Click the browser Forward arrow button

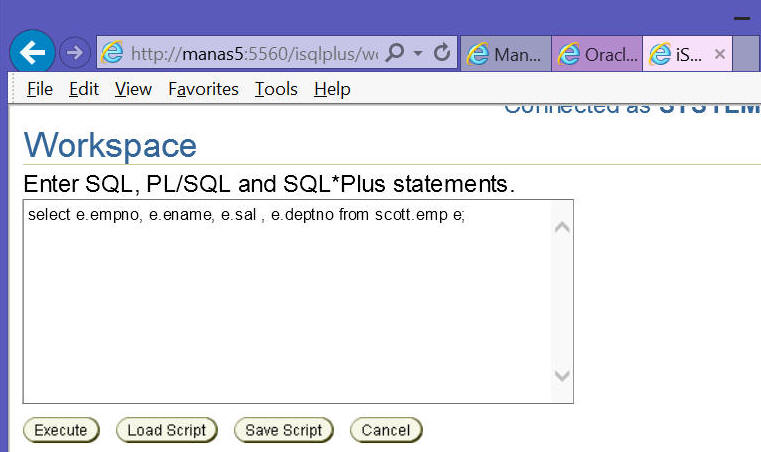tap(74, 52)
